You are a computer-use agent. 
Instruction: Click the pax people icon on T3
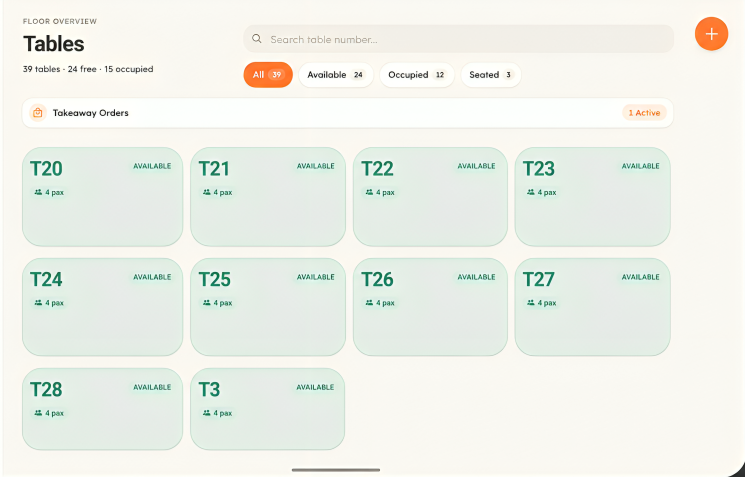coord(207,413)
